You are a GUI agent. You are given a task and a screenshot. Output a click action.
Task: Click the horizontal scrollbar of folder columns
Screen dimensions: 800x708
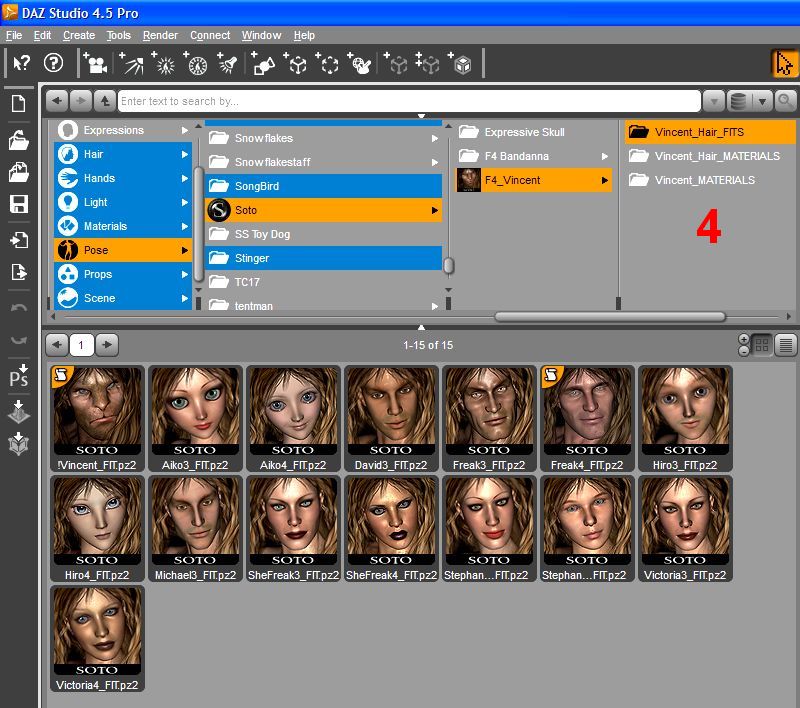pyautogui.click(x=610, y=317)
